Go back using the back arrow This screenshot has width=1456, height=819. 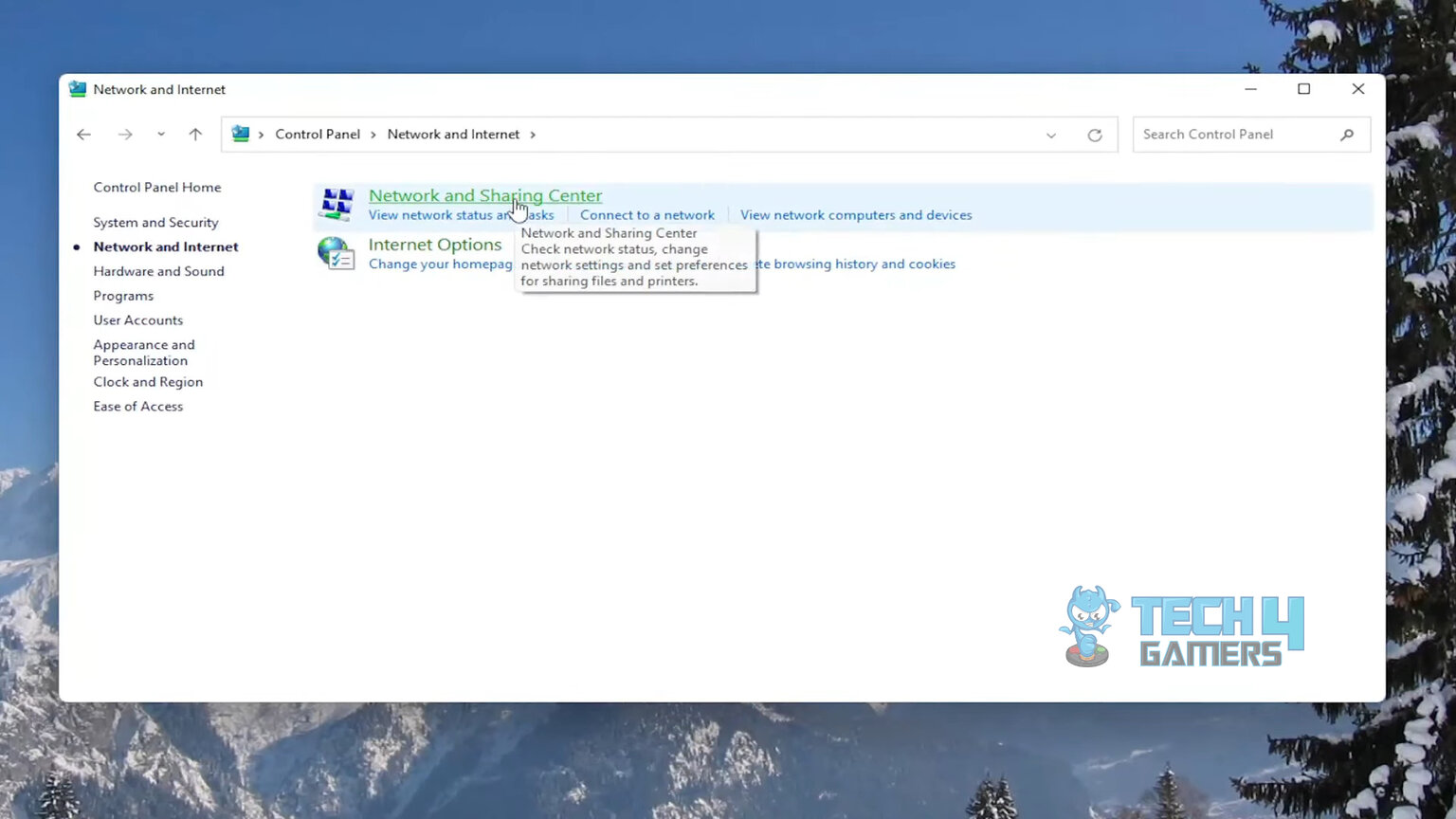tap(83, 135)
